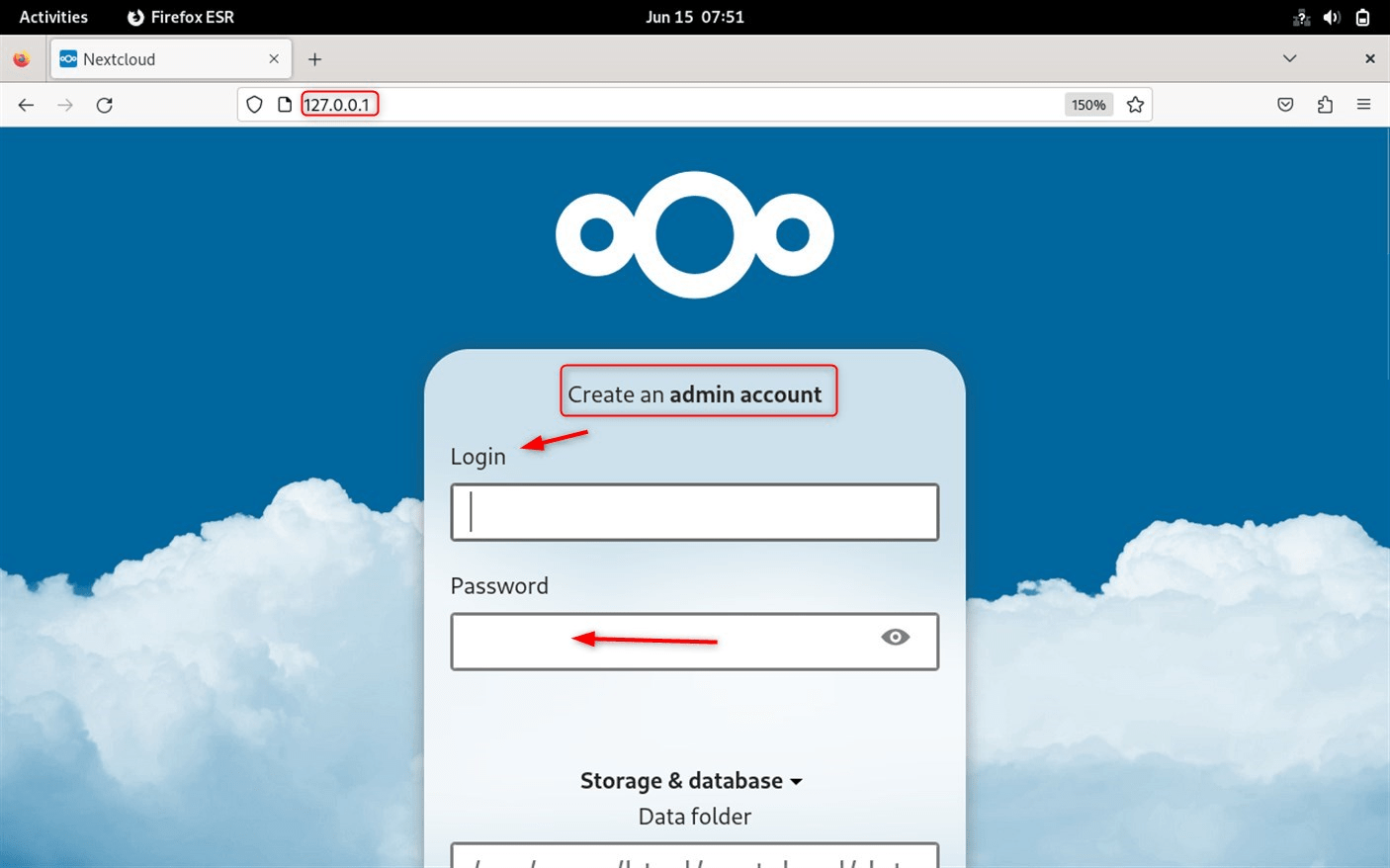Click the 'Password' field label

click(499, 585)
